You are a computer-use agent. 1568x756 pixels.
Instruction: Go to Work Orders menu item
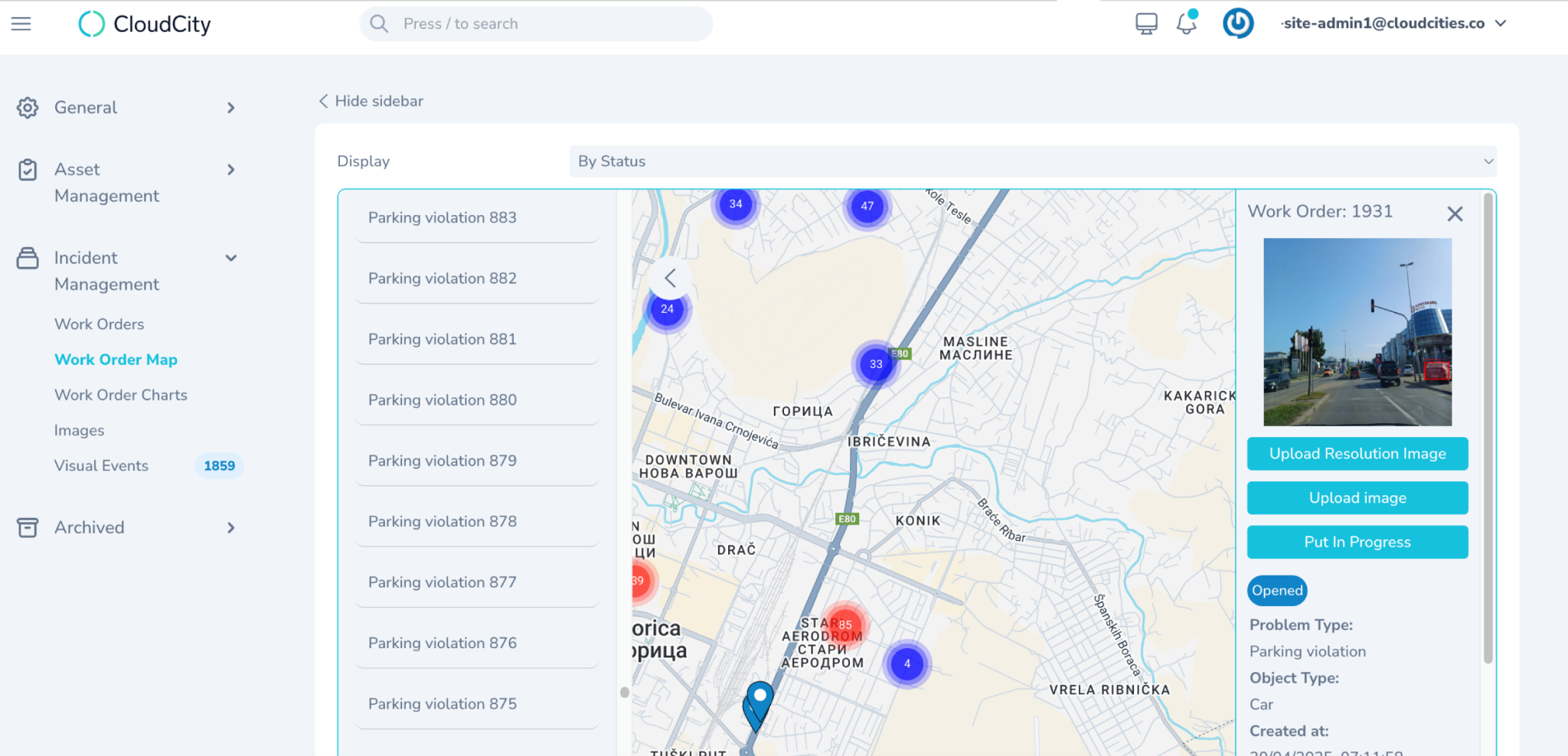[x=99, y=324]
